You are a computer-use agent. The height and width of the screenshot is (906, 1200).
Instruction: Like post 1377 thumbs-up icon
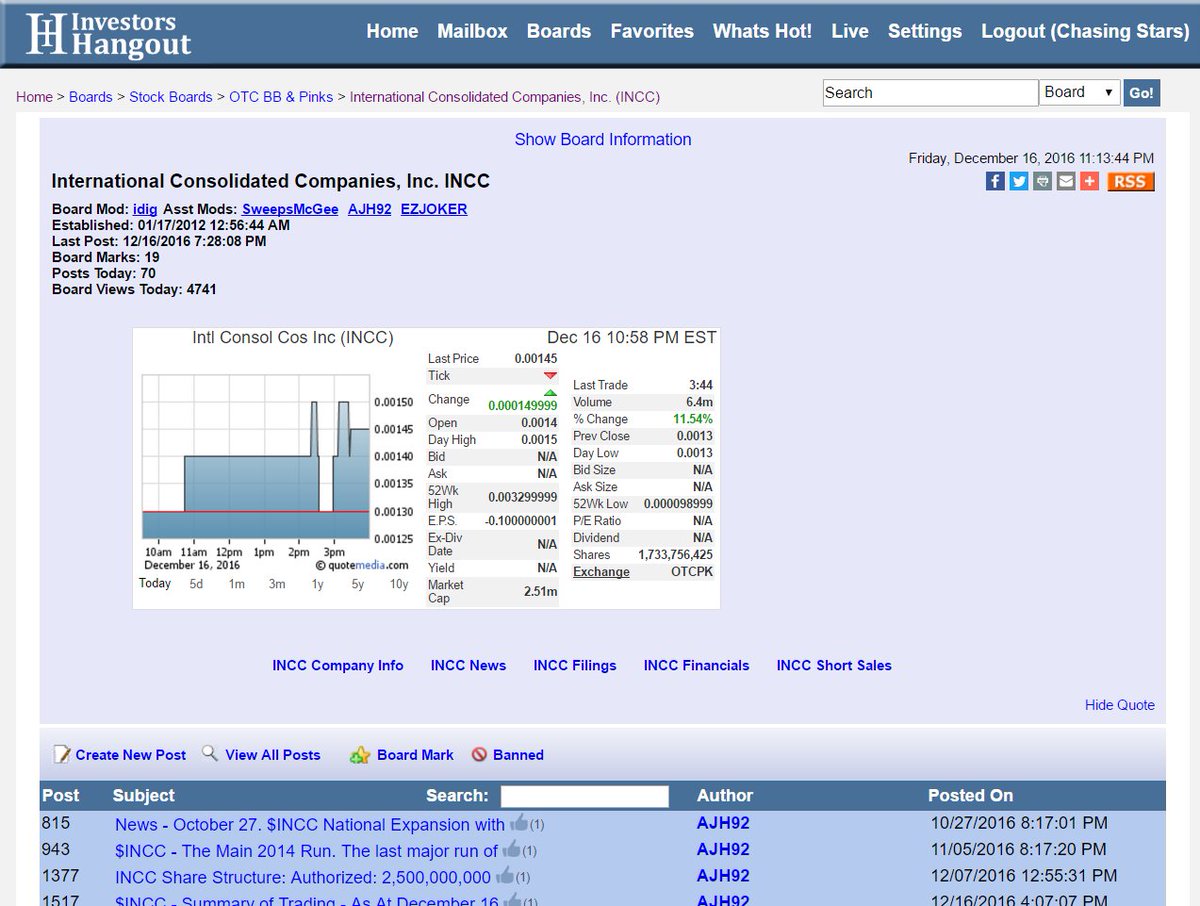504,875
